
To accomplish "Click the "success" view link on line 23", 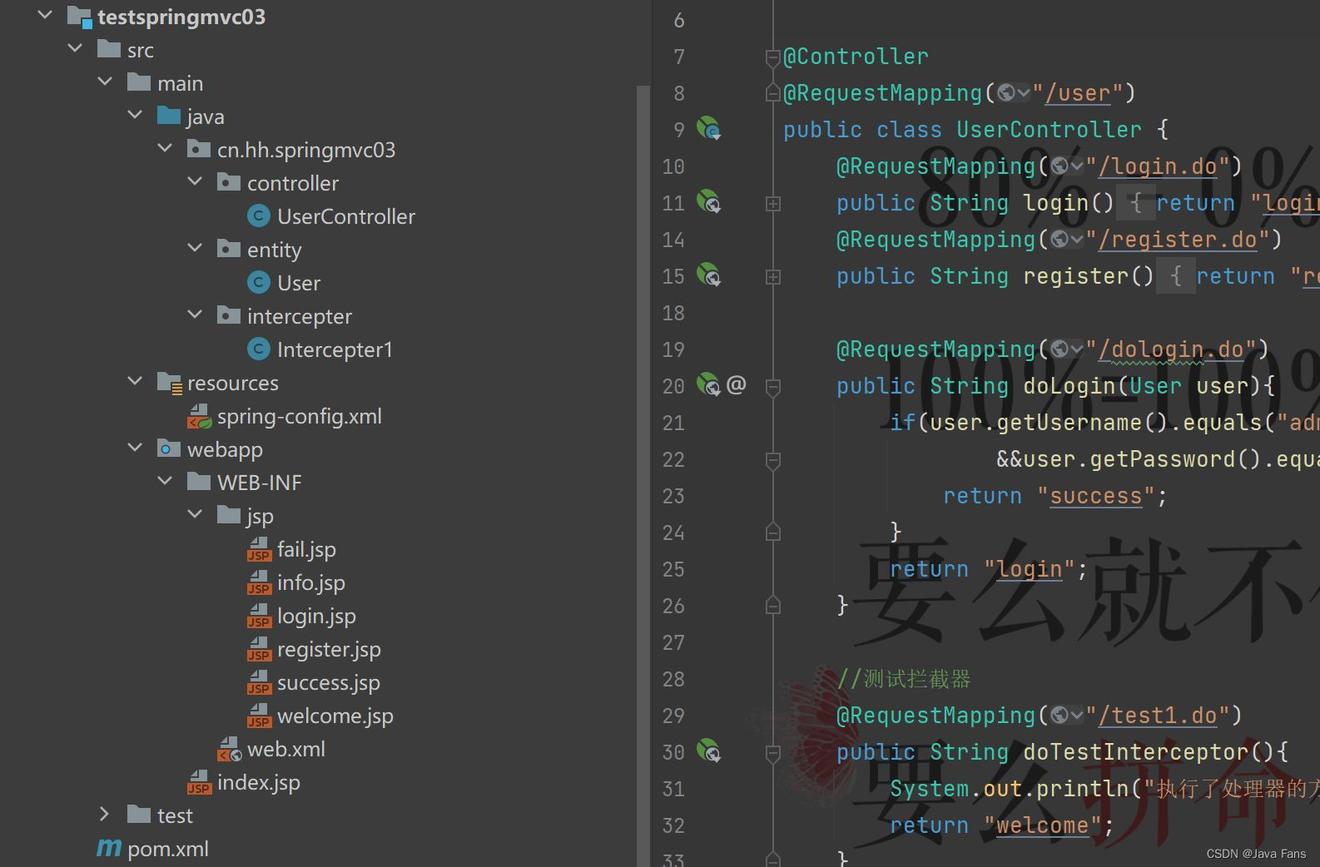I will point(1095,496).
